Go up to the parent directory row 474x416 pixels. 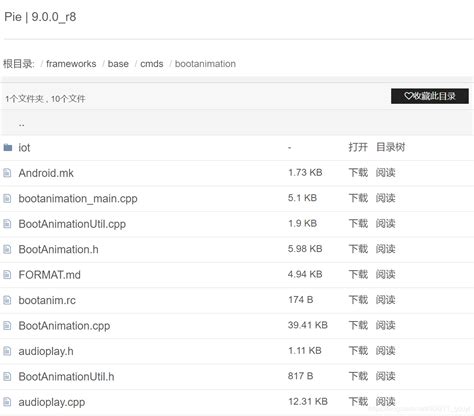237,124
